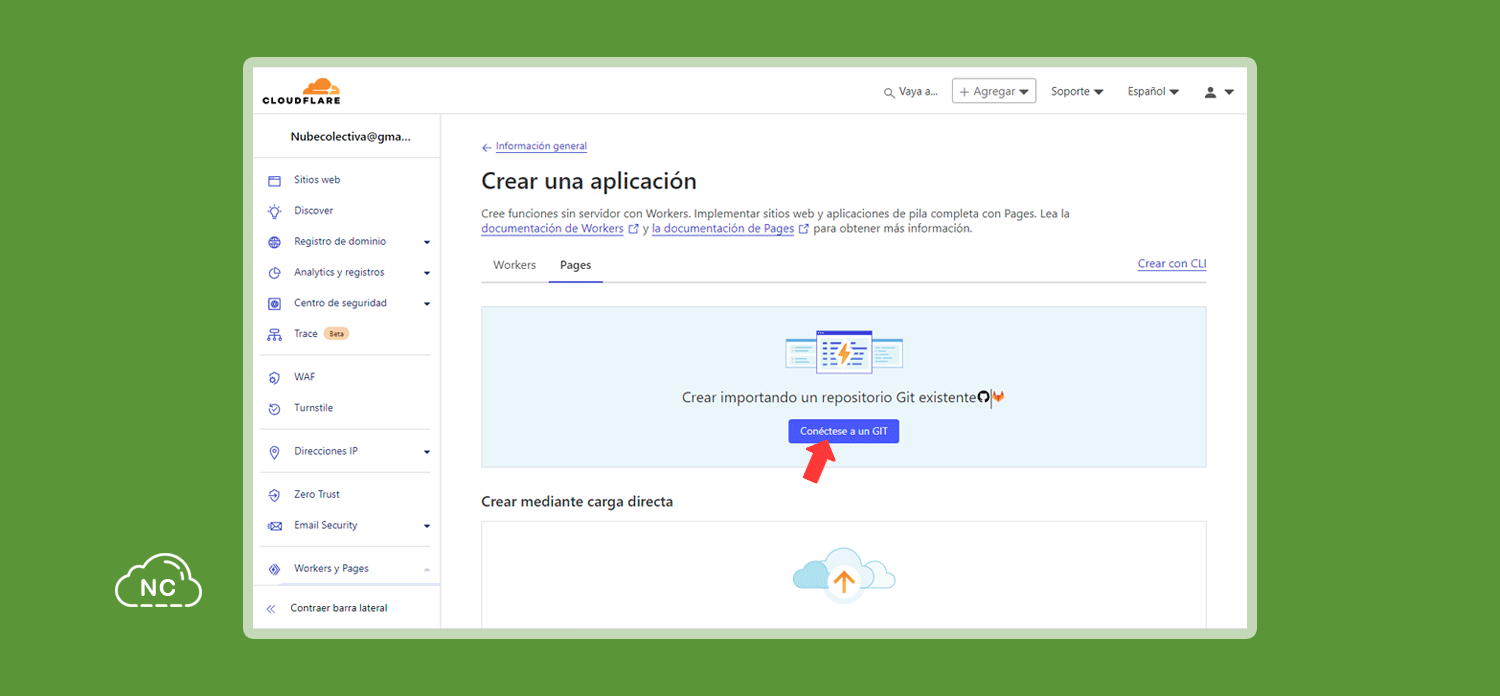Image resolution: width=1500 pixels, height=696 pixels.
Task: Click the GitHub logo icon
Action: pos(983,397)
